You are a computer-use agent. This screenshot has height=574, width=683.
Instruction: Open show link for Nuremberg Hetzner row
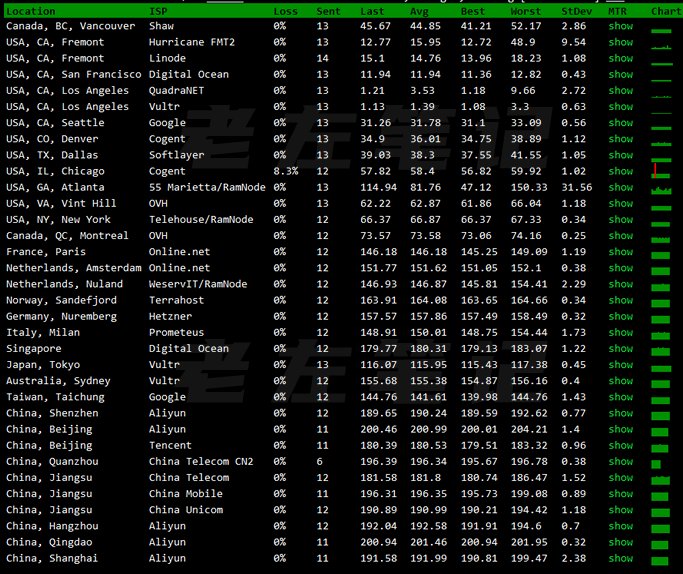[x=620, y=316]
